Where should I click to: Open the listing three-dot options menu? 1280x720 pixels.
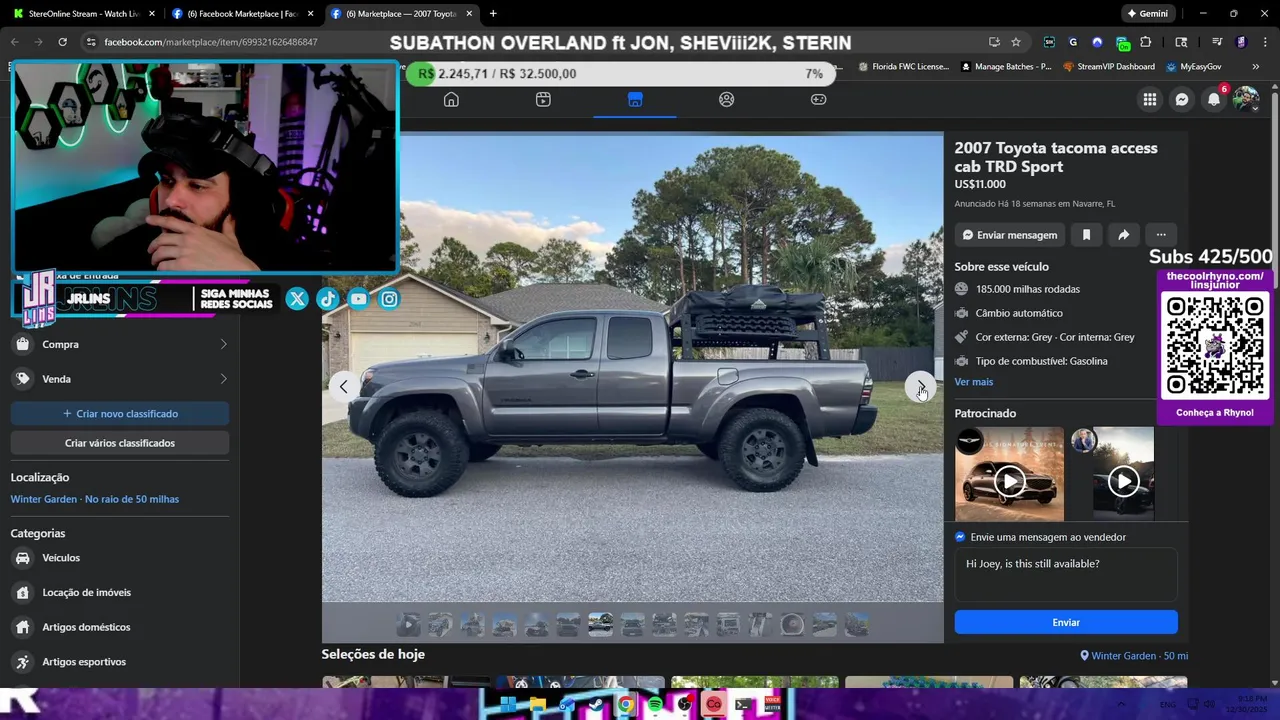[1161, 235]
